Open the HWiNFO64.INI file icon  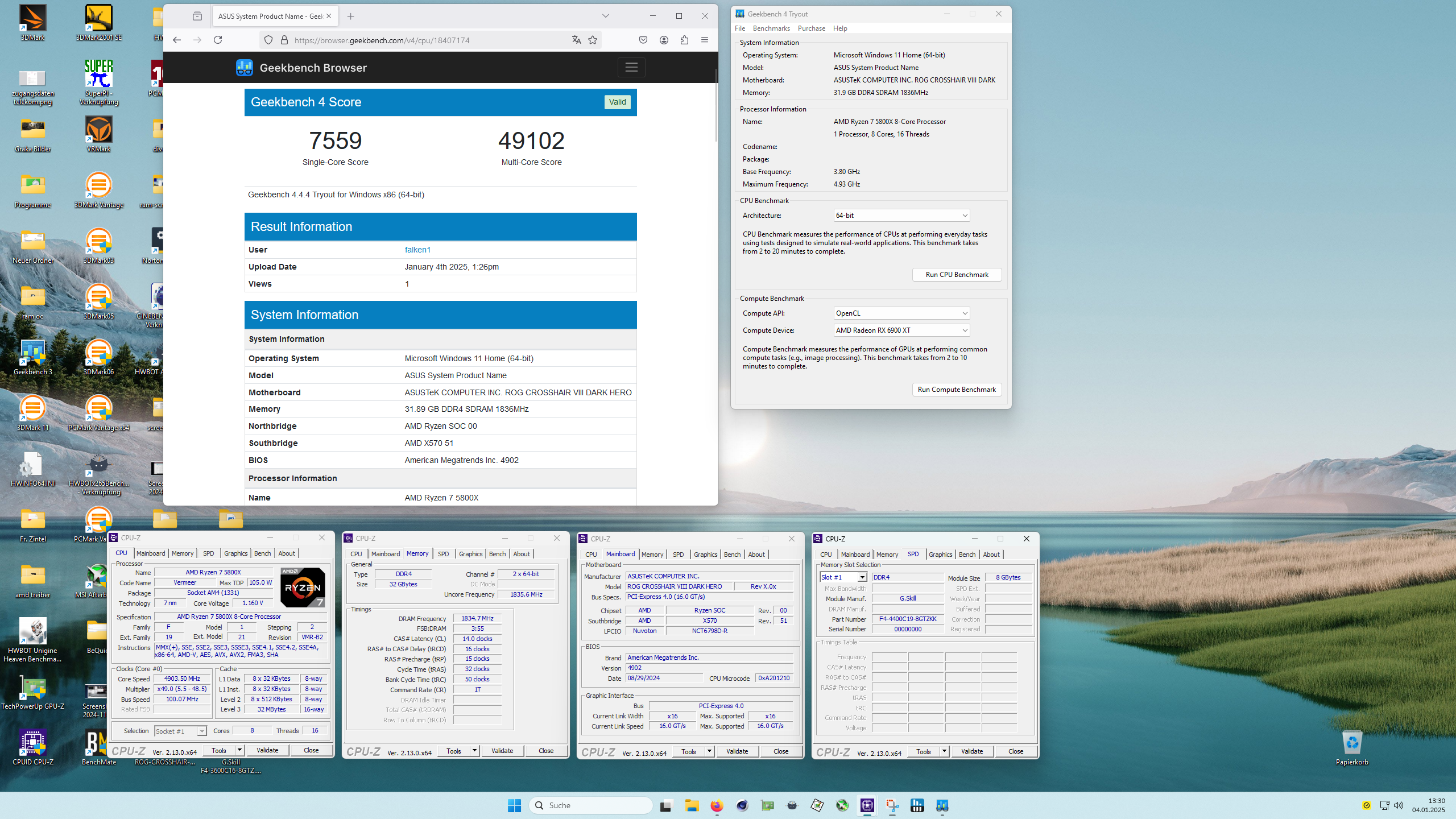pos(32,469)
